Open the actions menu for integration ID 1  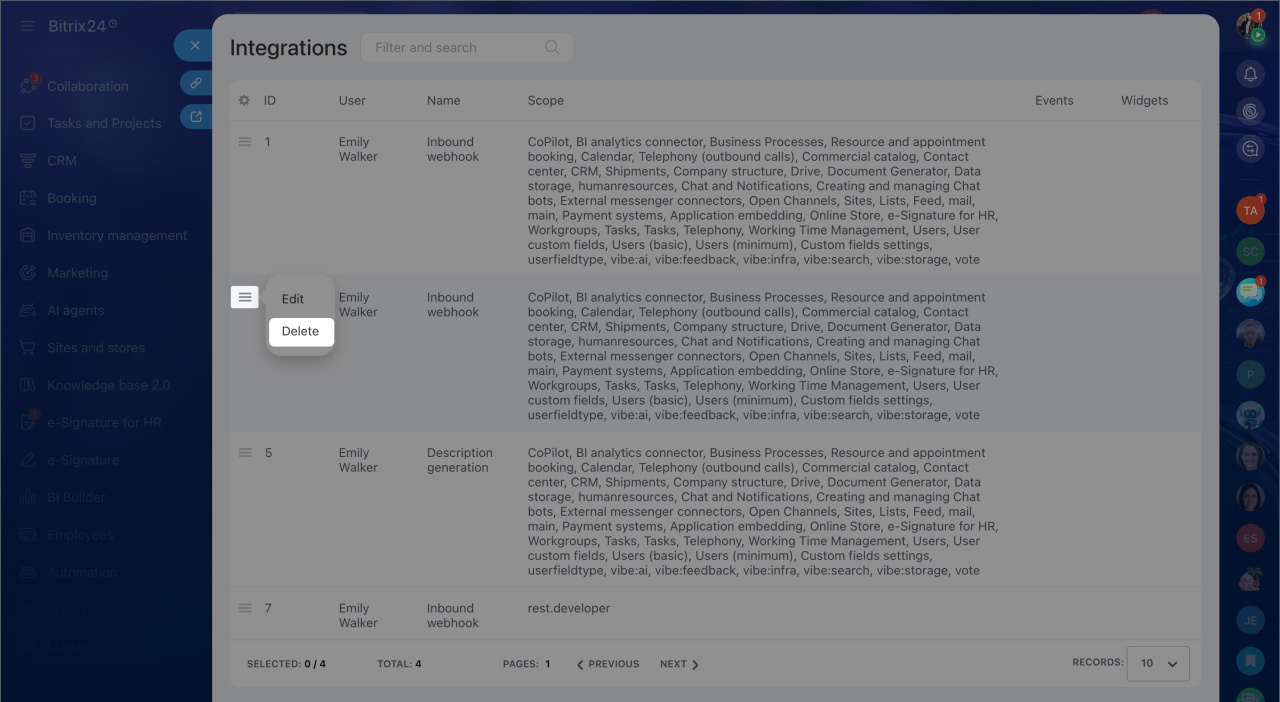click(x=245, y=142)
